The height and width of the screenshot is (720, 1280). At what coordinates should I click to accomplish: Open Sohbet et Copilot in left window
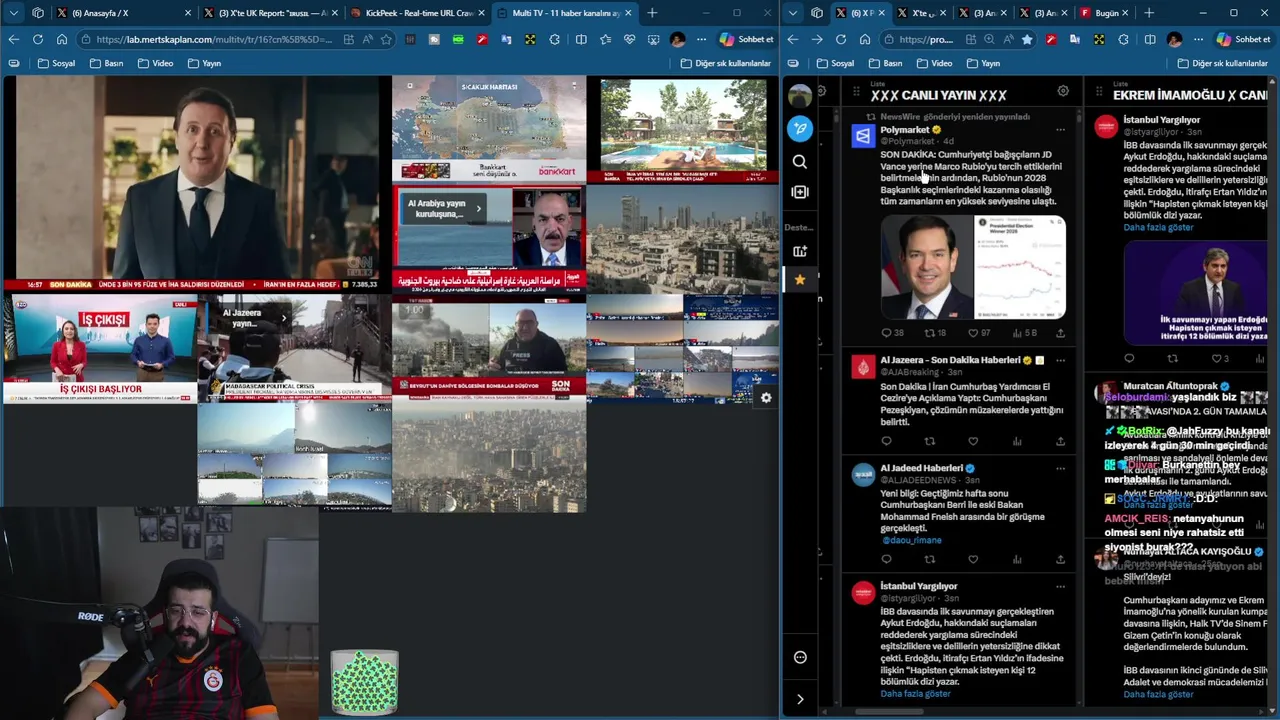pyautogui.click(x=745, y=39)
